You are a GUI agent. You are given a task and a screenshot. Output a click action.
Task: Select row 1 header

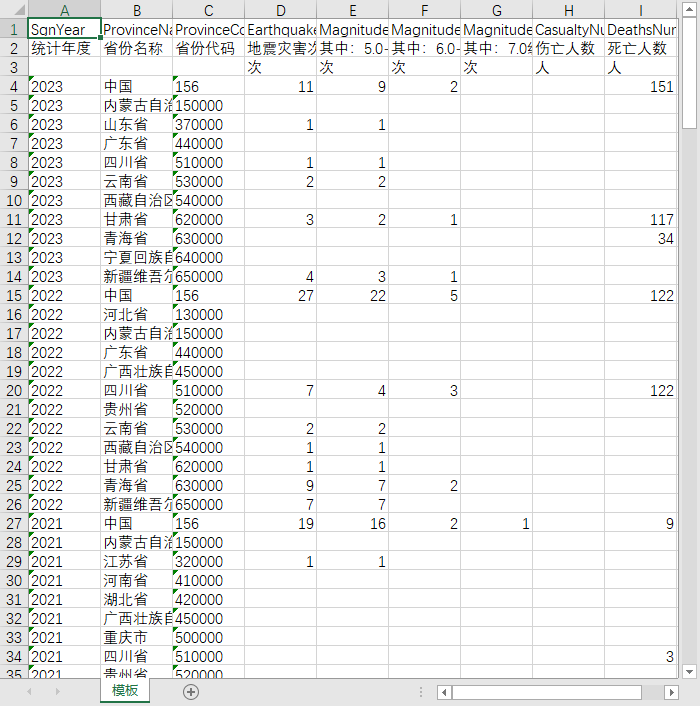[x=14, y=29]
